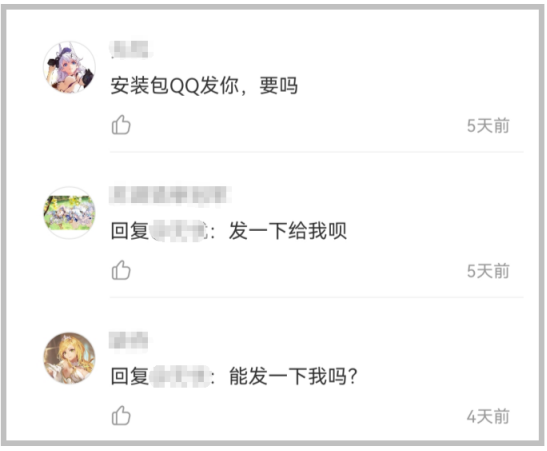This screenshot has height=451, width=547.
Task: Click blurred username above '能发一下我吗?' comment
Action: tap(128, 340)
